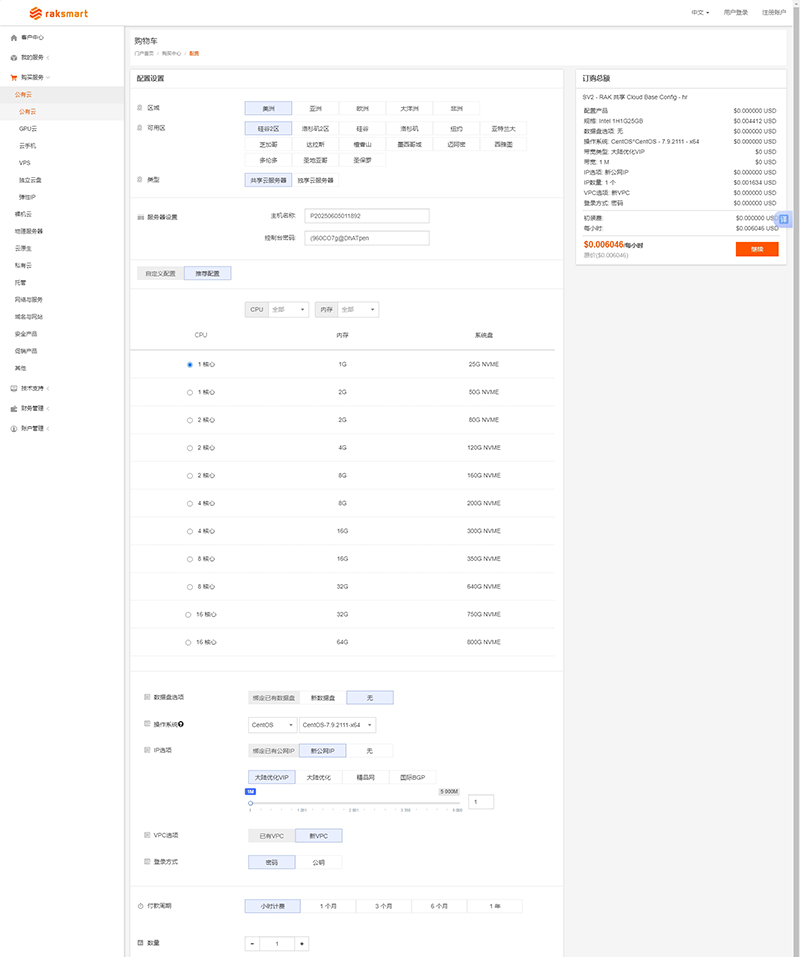Click the shopping cart icon for 购买服务

tap(13, 77)
